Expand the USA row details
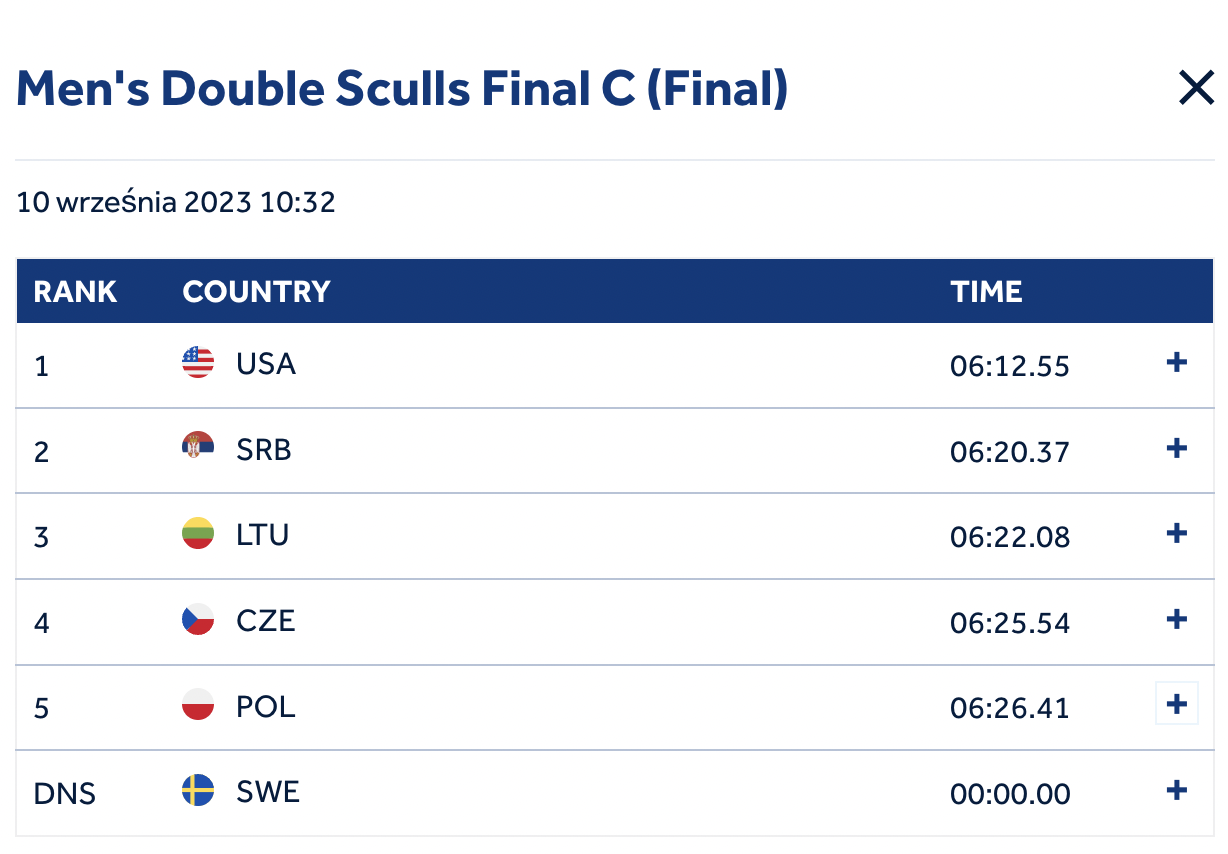 click(1177, 362)
